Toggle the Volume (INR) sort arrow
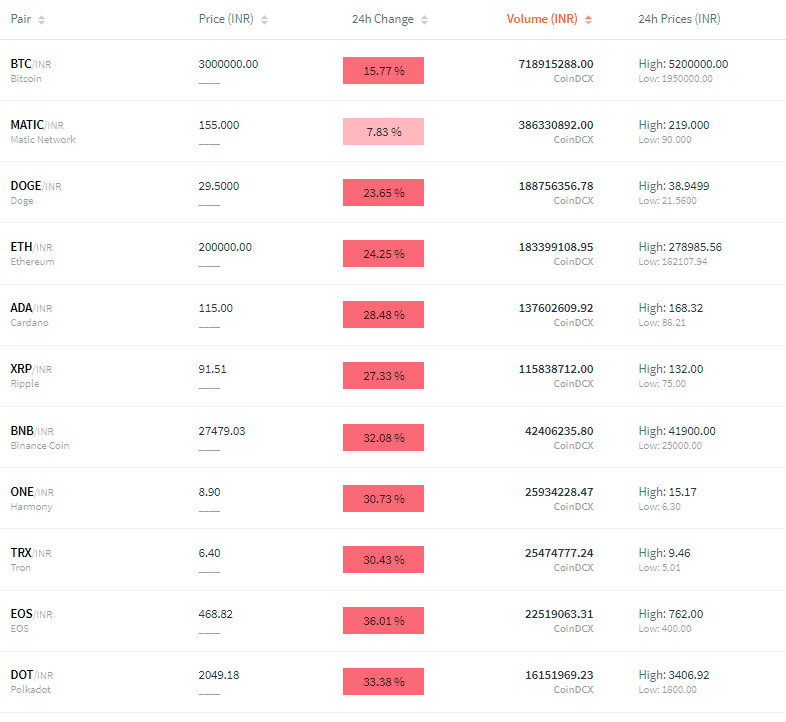 (588, 20)
